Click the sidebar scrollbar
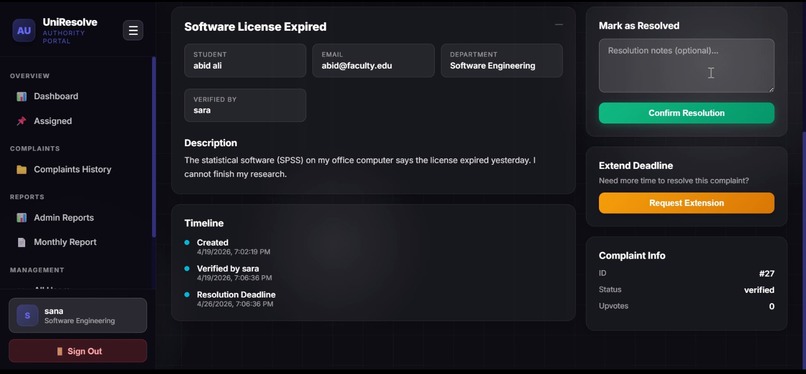The image size is (806, 374). point(154,146)
